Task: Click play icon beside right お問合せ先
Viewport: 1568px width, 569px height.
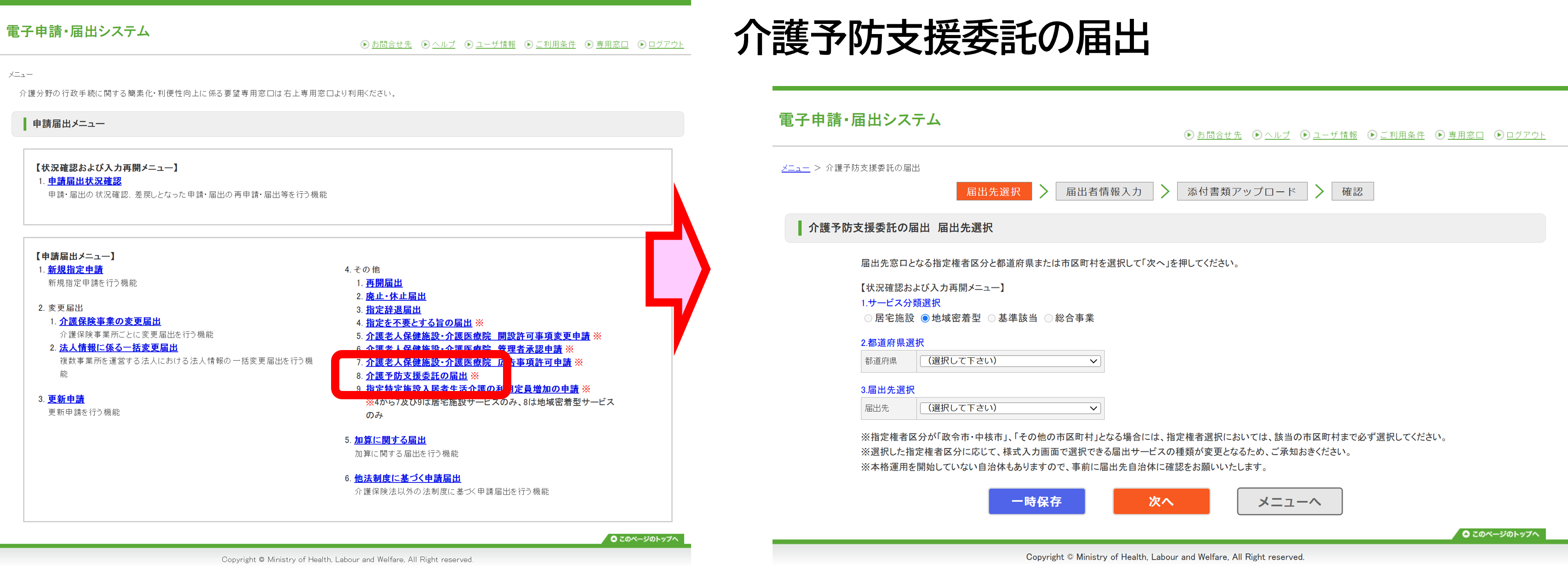Action: point(1189,135)
